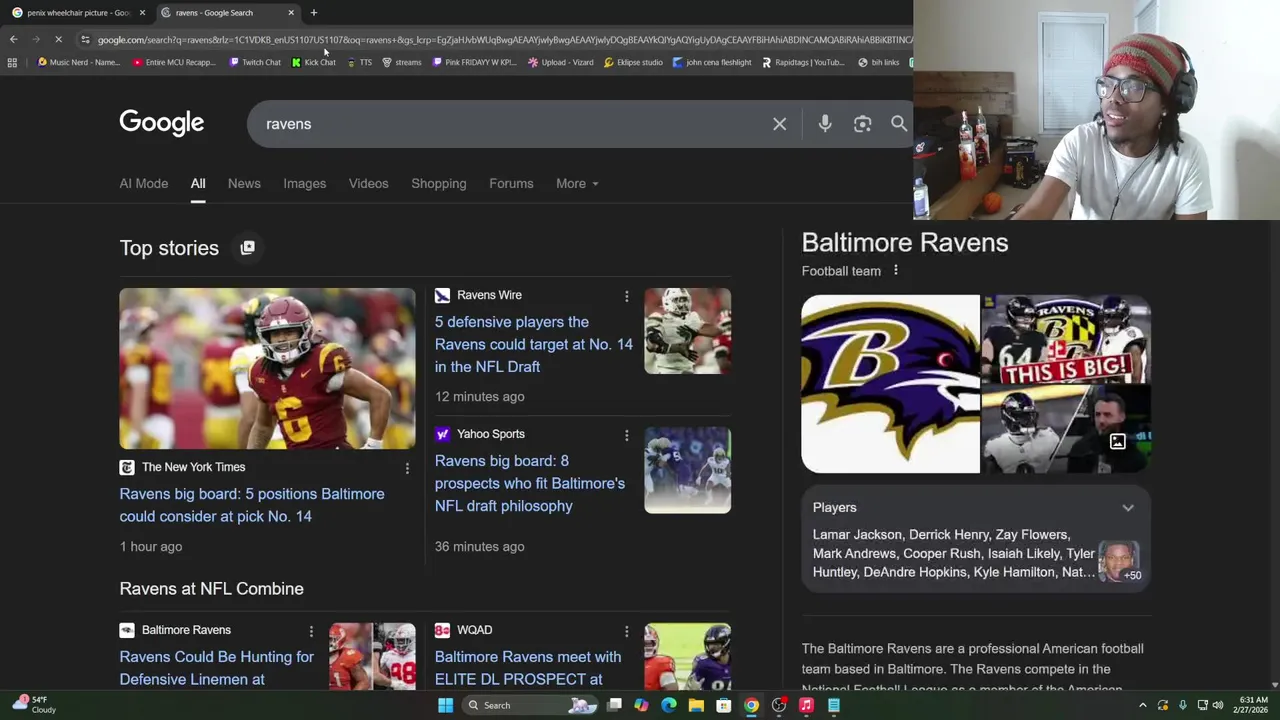Switch to Chrome in taskbar
The width and height of the screenshot is (1280, 720).
coord(751,705)
